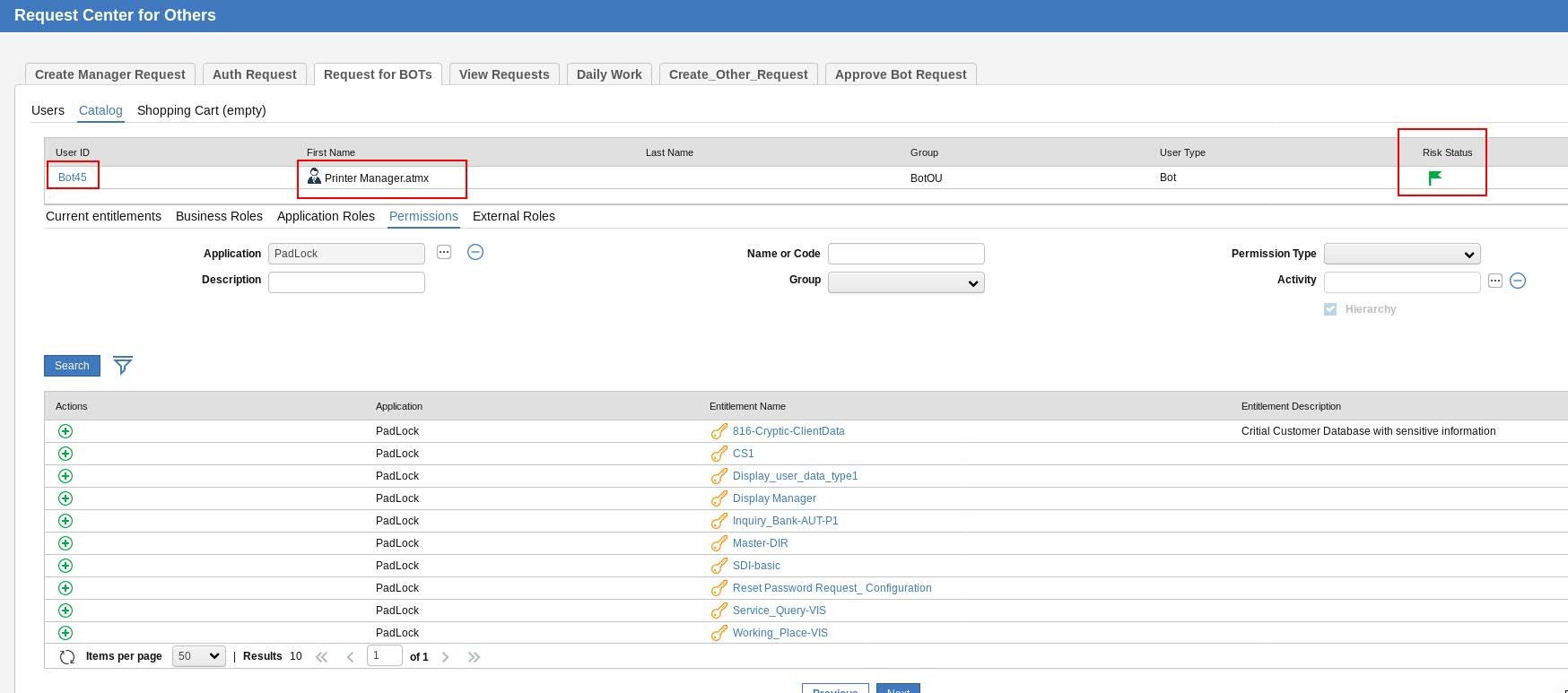The image size is (1568, 693).
Task: Clear the Activity field with minus icon
Action: (1518, 281)
